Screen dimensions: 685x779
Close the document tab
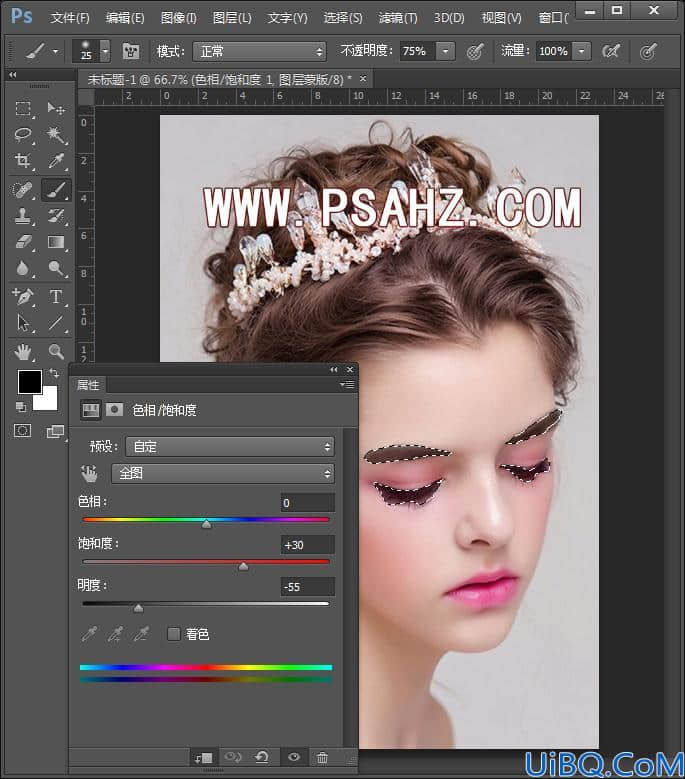[x=363, y=78]
